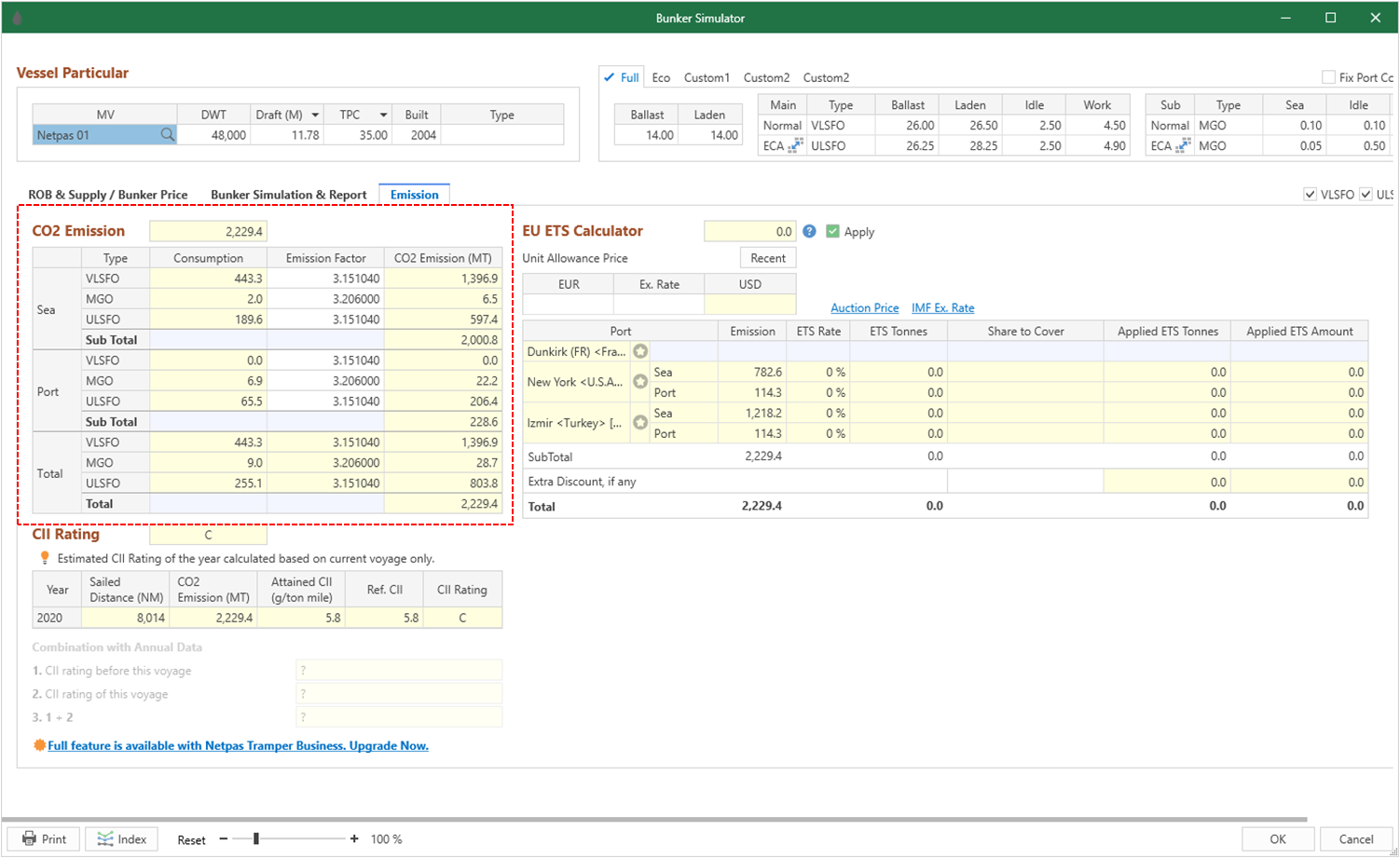
Task: Click the search magnifier next to Netpas 01
Action: (x=167, y=134)
